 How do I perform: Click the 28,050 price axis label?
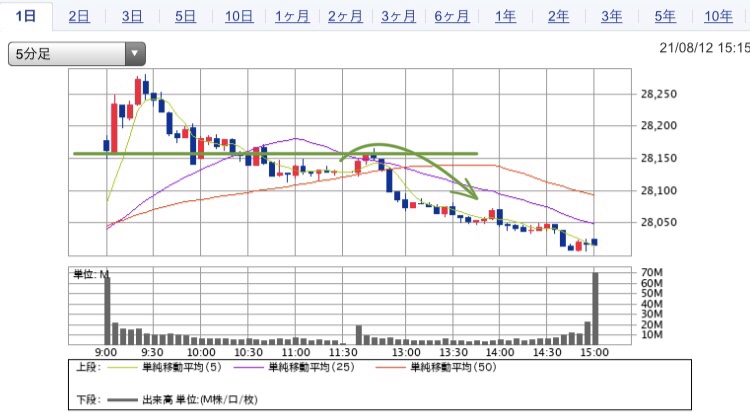(x=659, y=223)
